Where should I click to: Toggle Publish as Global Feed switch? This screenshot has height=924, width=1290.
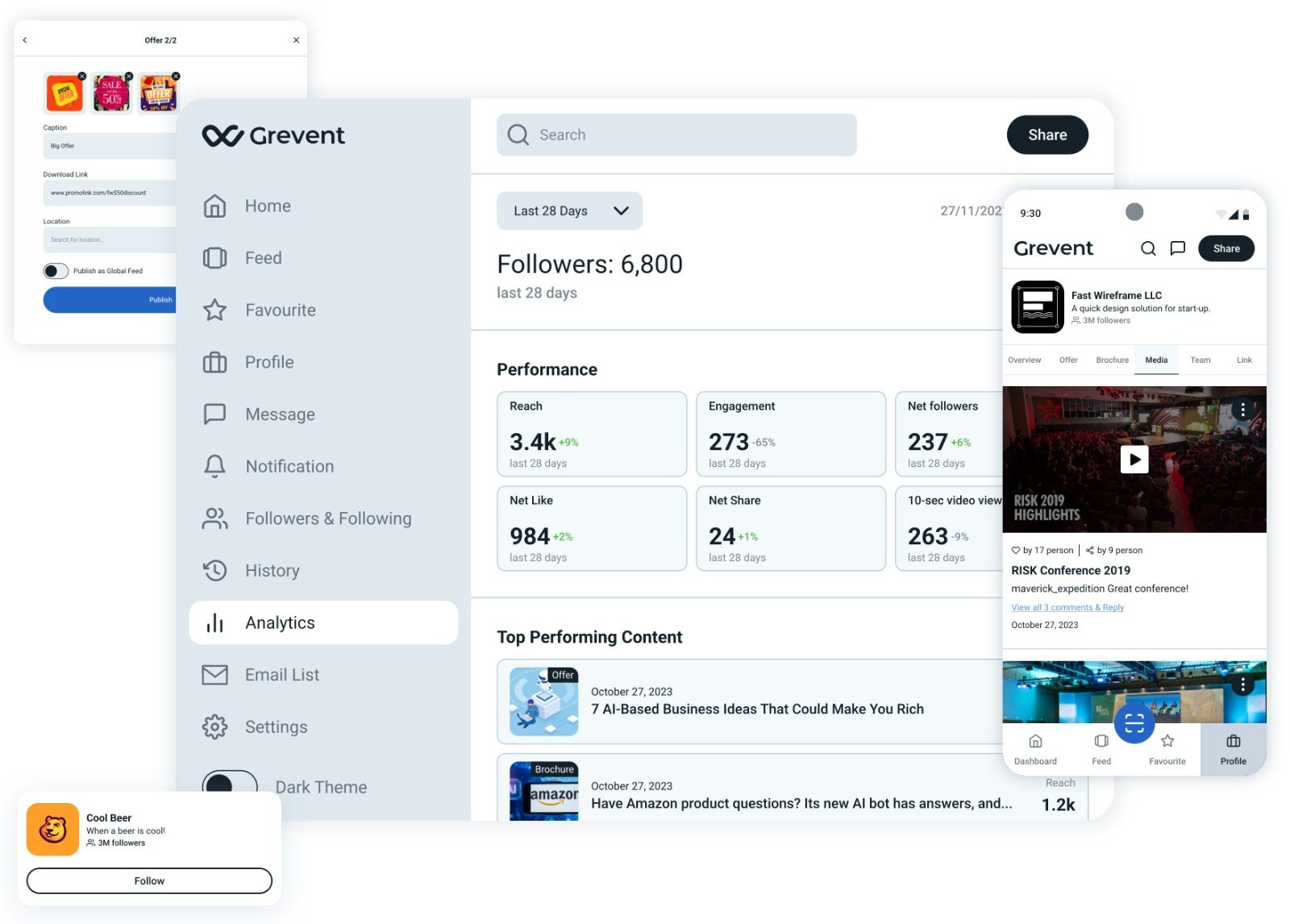(x=56, y=271)
